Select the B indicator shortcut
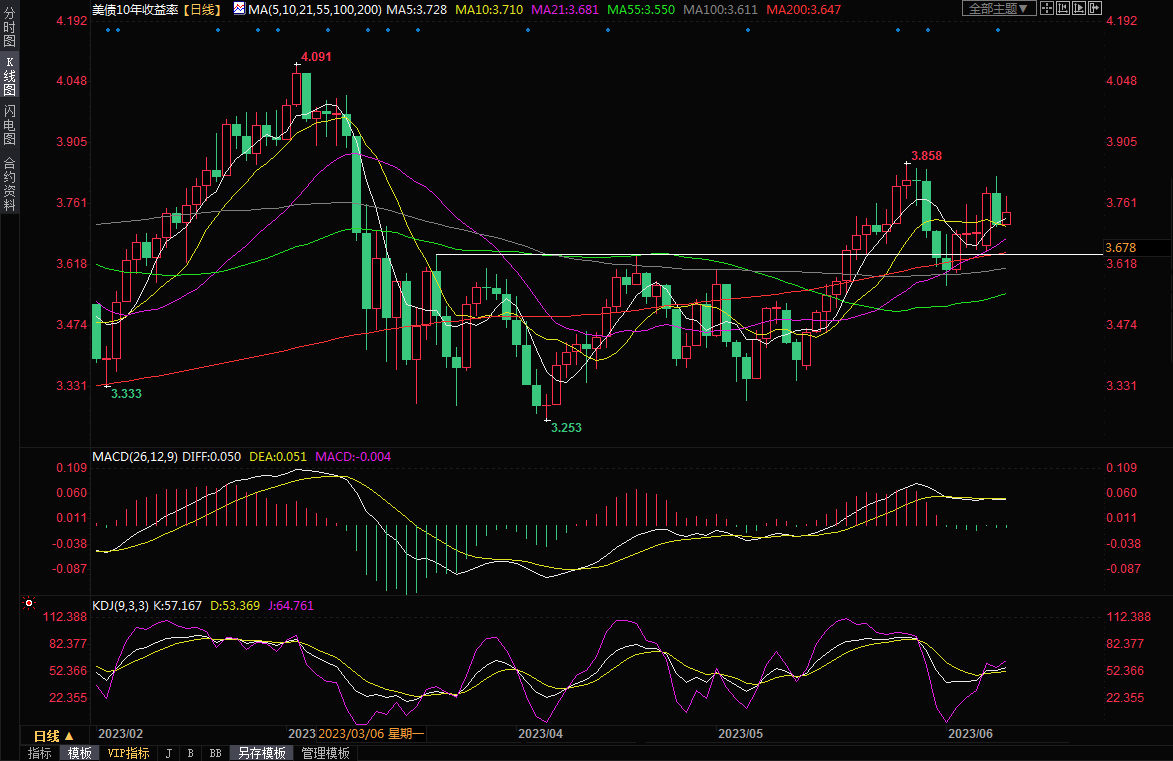 click(190, 753)
